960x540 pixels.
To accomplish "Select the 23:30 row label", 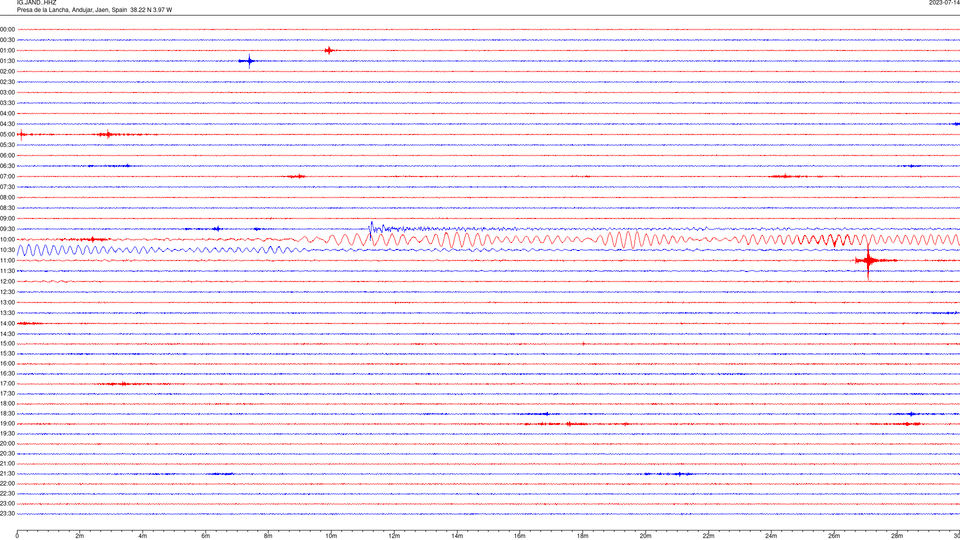I will click(x=7, y=514).
